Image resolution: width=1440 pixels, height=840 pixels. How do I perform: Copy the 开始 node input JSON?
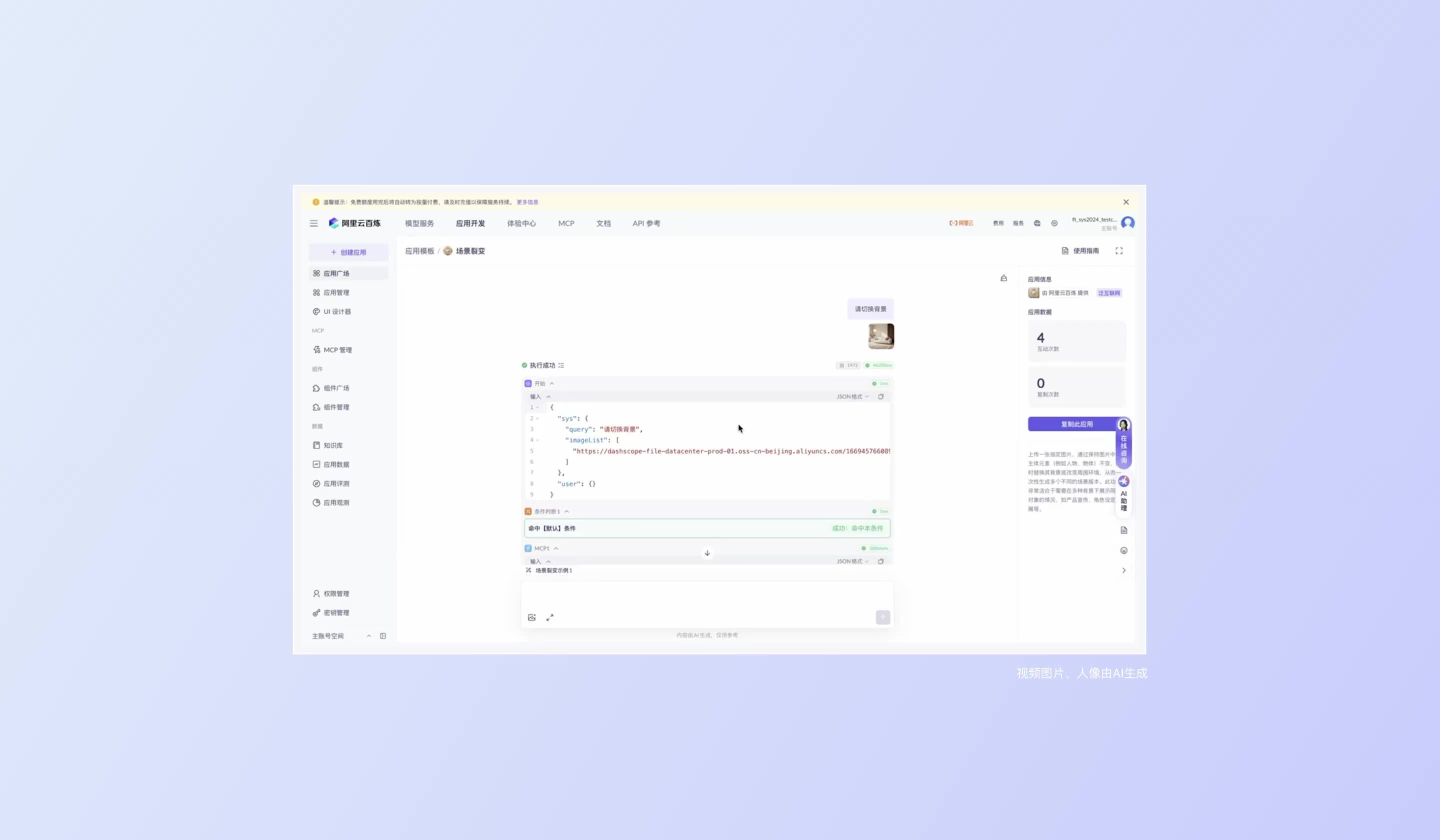pyautogui.click(x=880, y=396)
